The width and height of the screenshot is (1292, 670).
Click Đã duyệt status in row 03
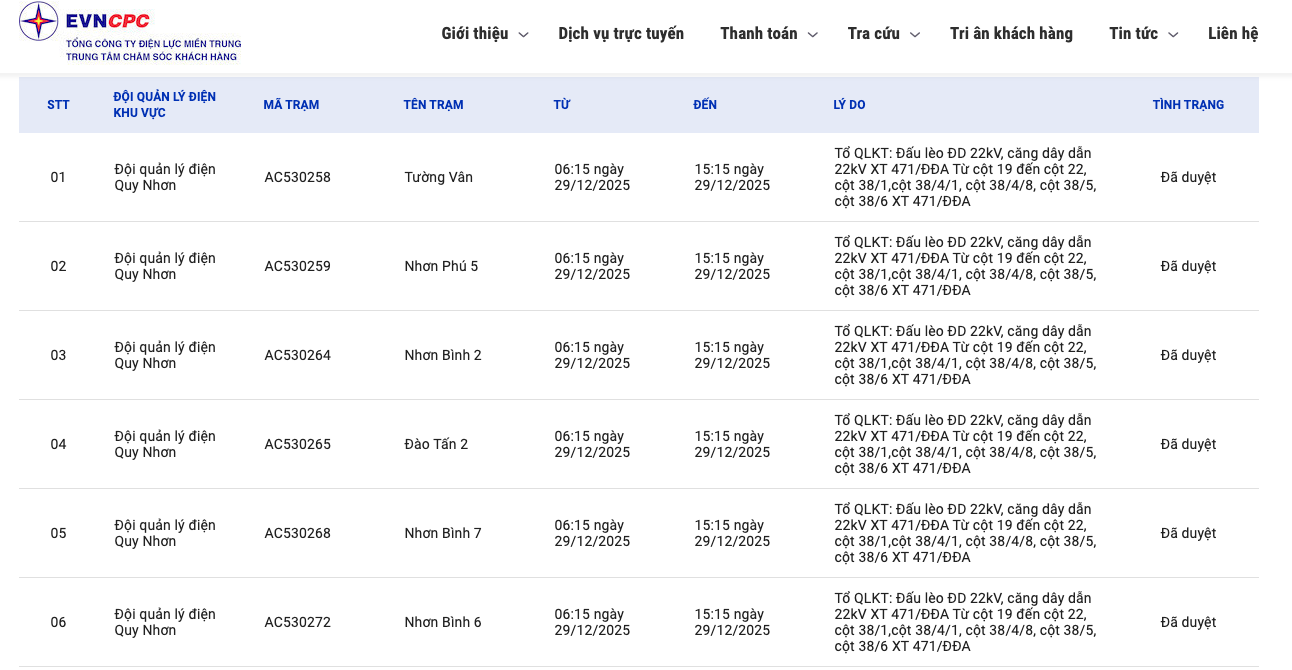[x=1188, y=356]
